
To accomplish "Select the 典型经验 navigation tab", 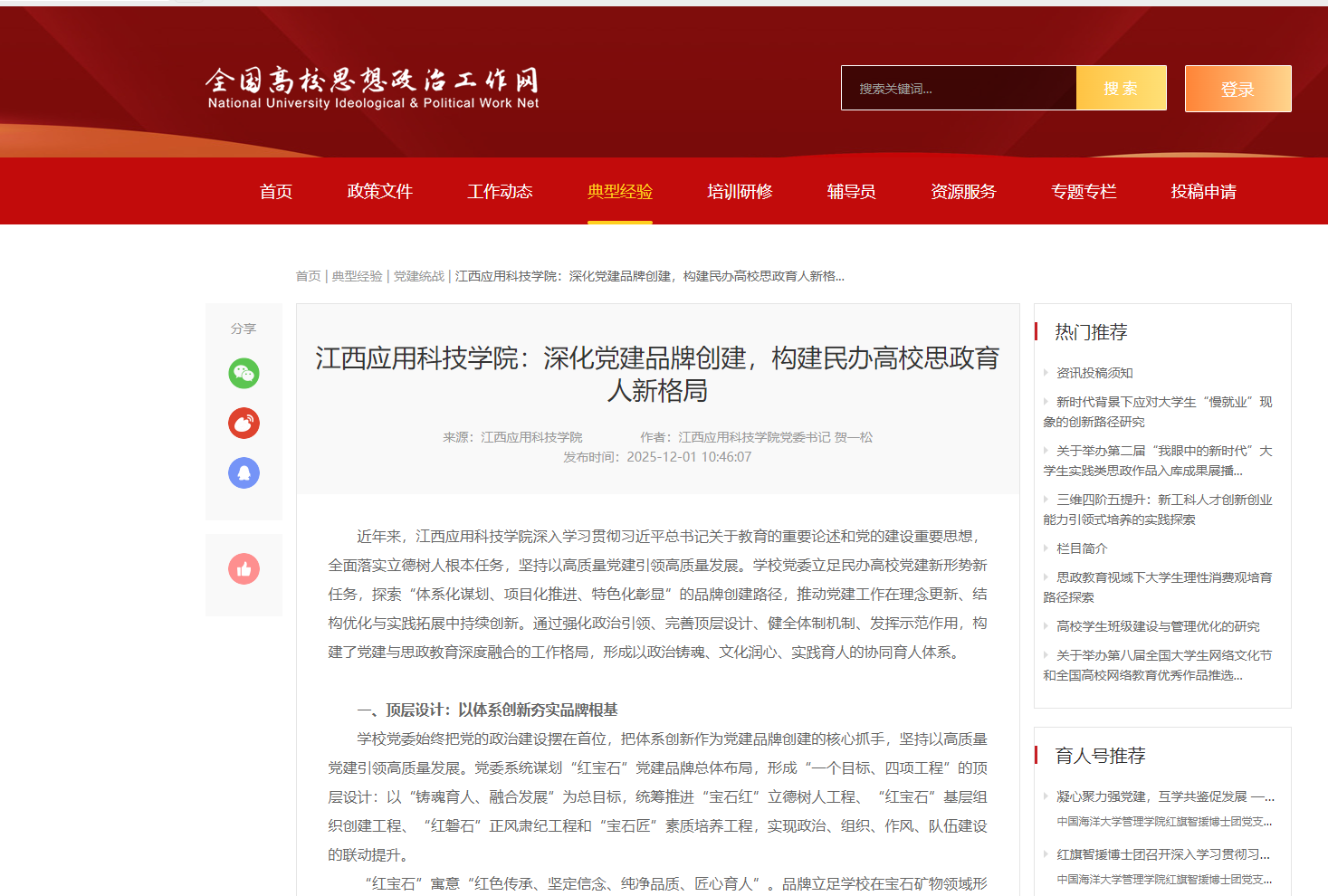I will 619,191.
